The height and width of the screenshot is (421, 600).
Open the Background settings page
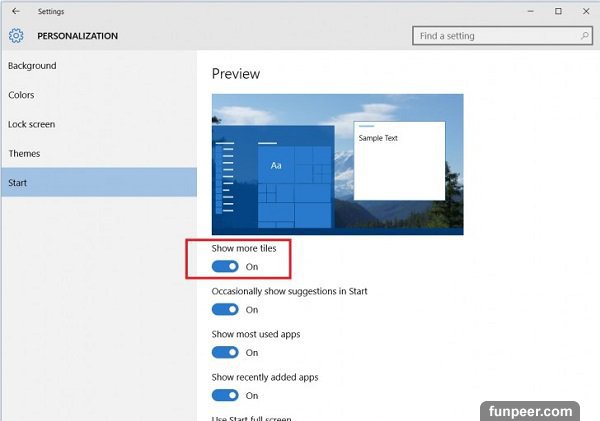(32, 66)
